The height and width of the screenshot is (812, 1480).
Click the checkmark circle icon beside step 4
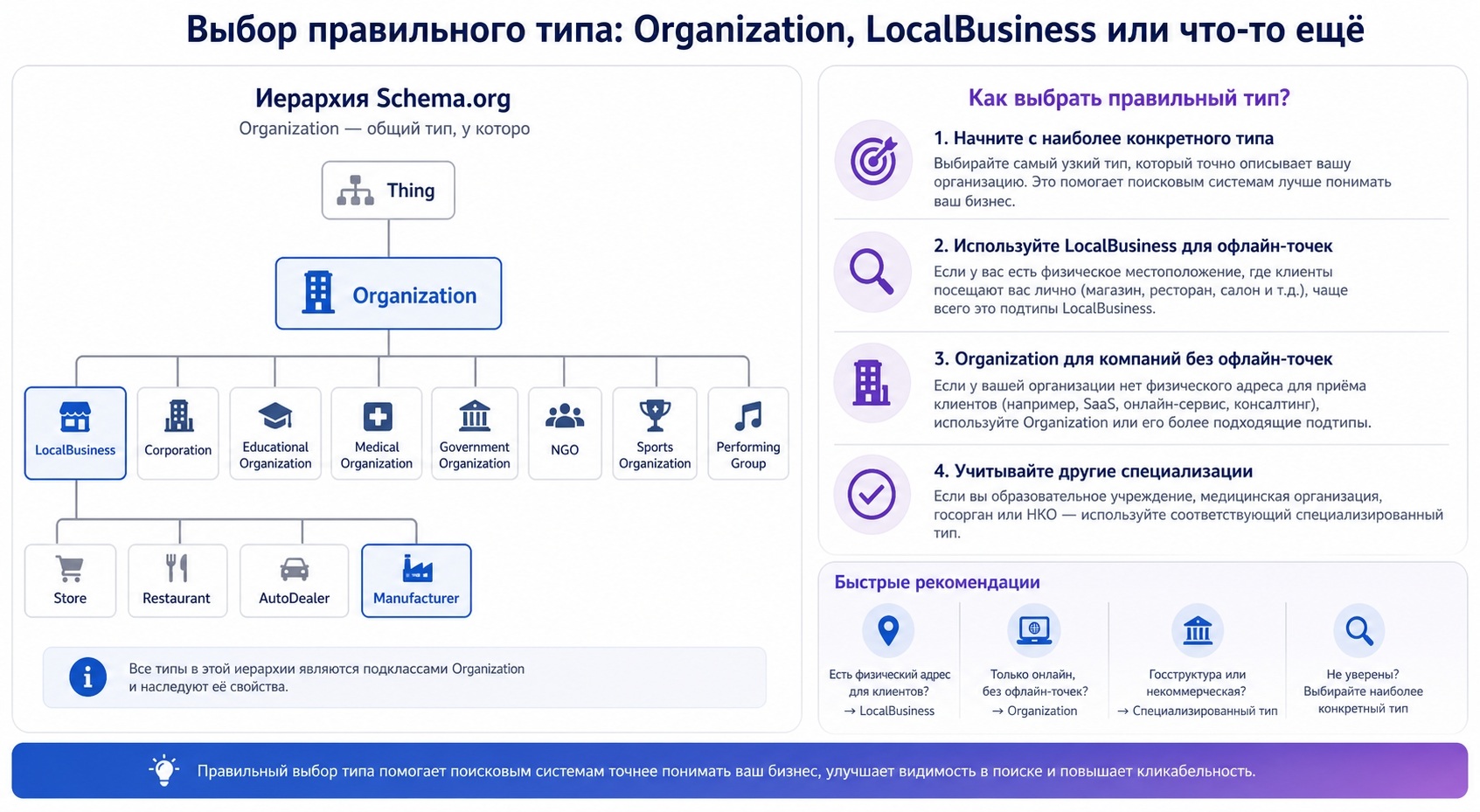point(872,494)
